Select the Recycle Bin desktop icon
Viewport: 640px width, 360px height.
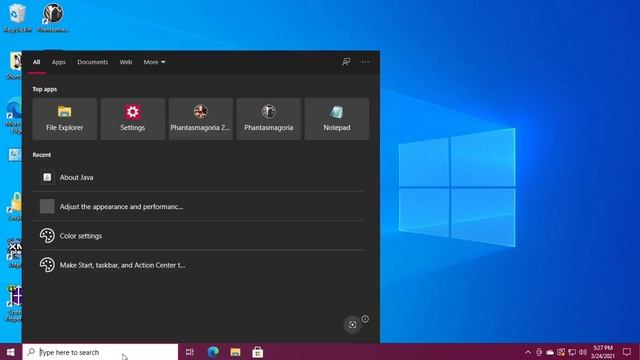coord(17,18)
